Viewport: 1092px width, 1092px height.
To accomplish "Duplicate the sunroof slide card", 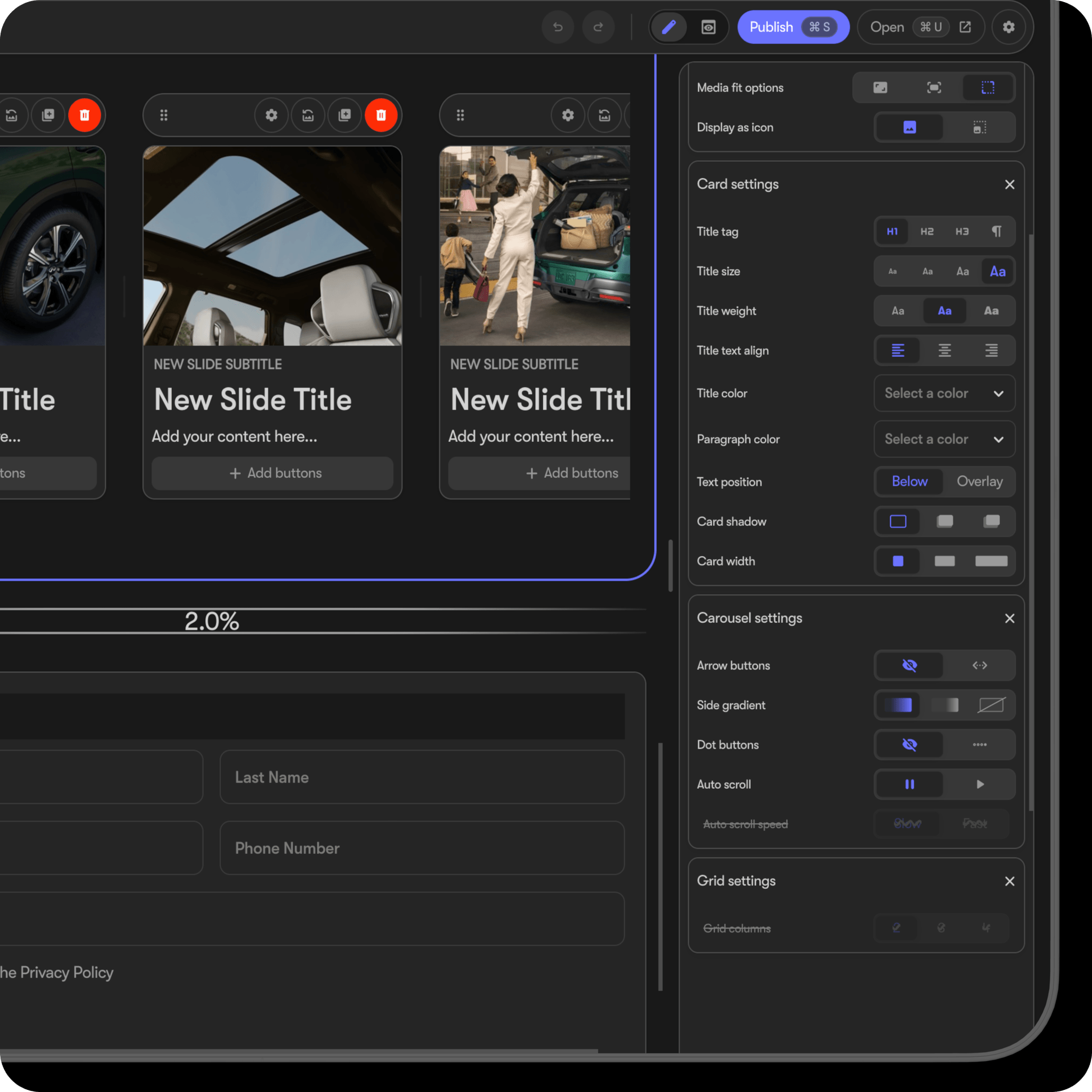I will coord(344,115).
